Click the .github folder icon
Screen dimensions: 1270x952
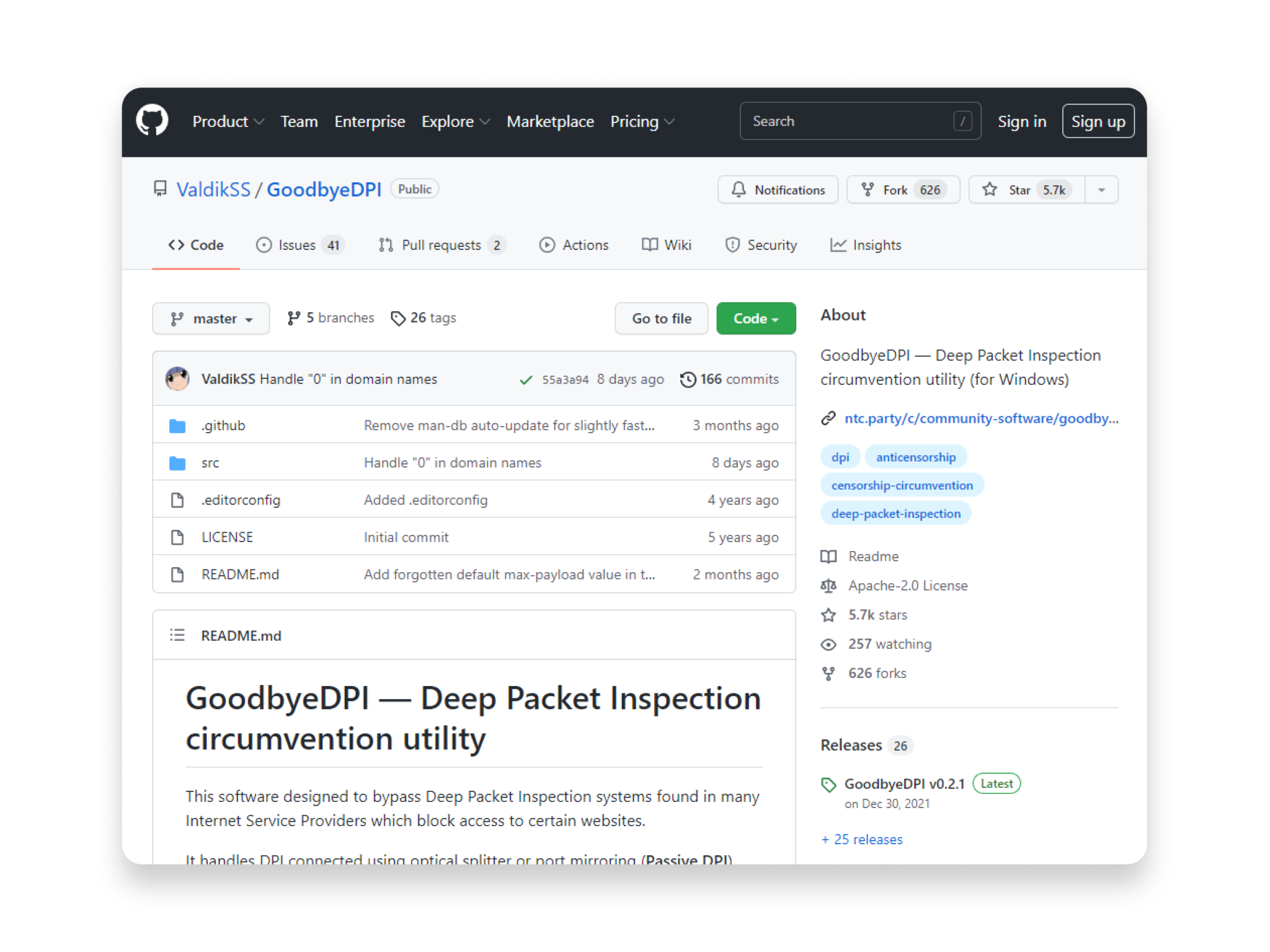(177, 426)
